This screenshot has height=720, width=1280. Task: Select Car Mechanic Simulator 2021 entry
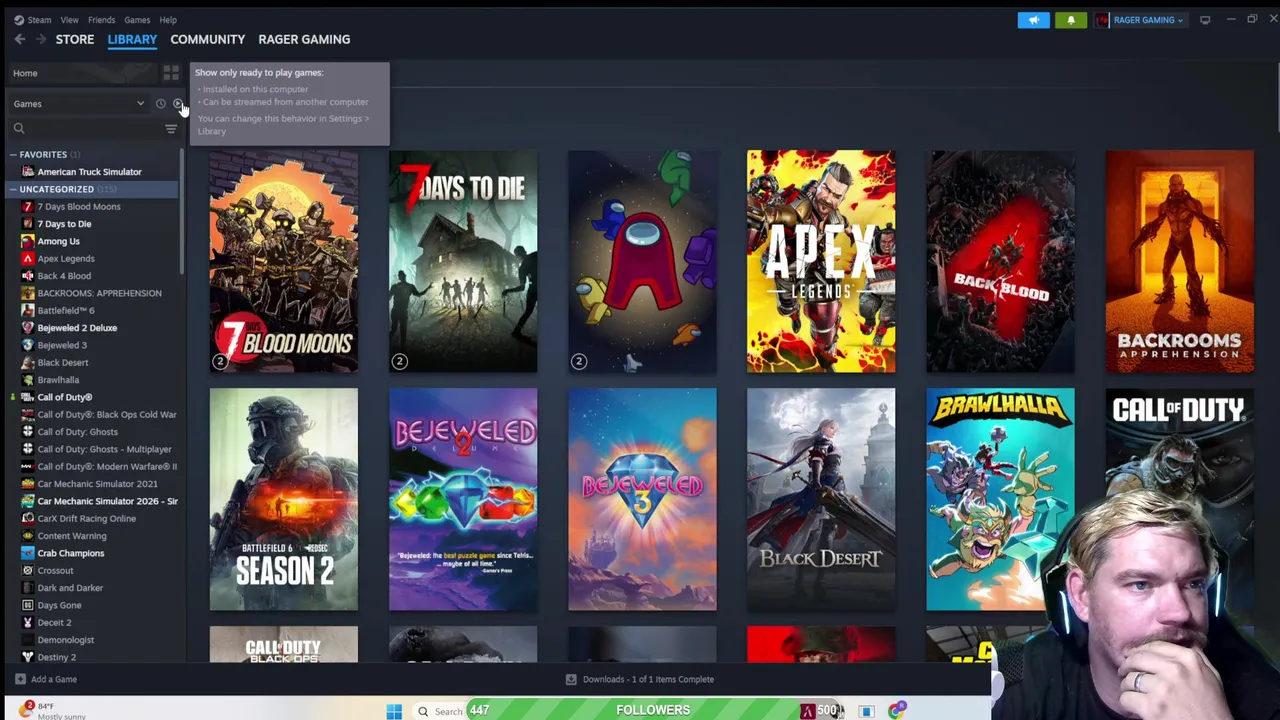pyautogui.click(x=97, y=484)
